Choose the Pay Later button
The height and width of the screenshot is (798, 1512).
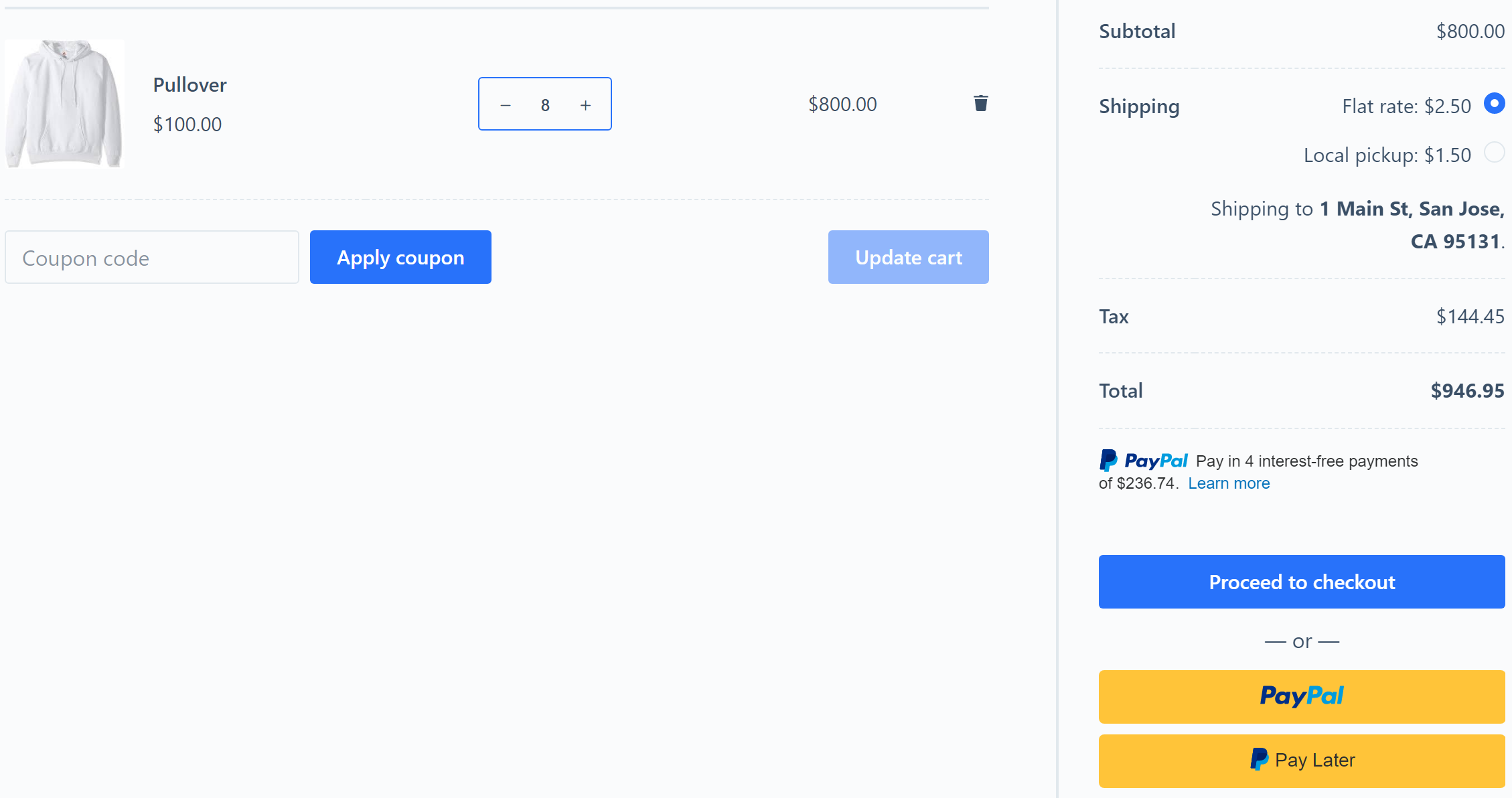(1301, 761)
